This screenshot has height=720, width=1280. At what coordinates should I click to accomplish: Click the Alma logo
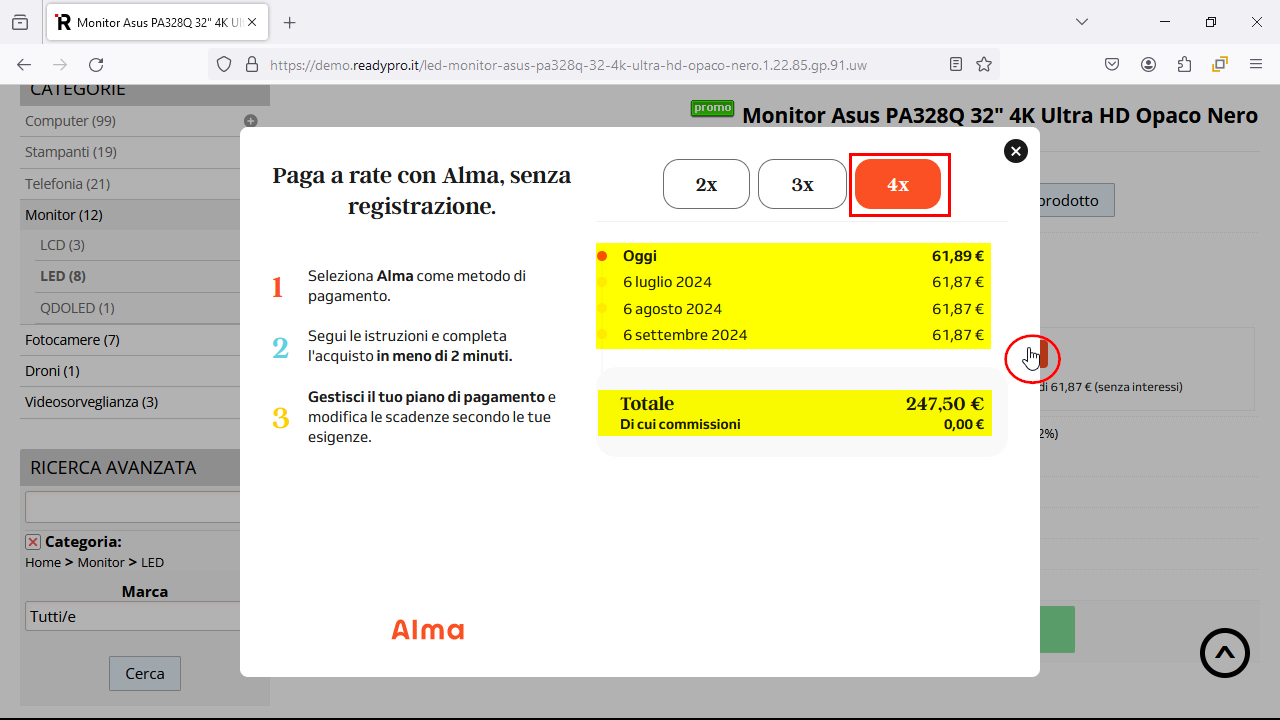click(428, 629)
